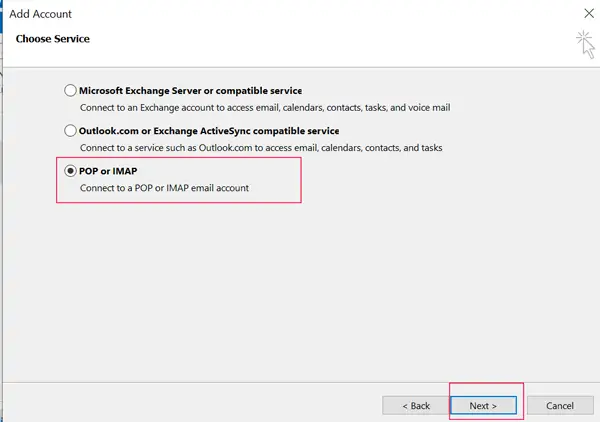Cancel the Add Account wizard
The image size is (600, 422).
pyautogui.click(x=559, y=405)
